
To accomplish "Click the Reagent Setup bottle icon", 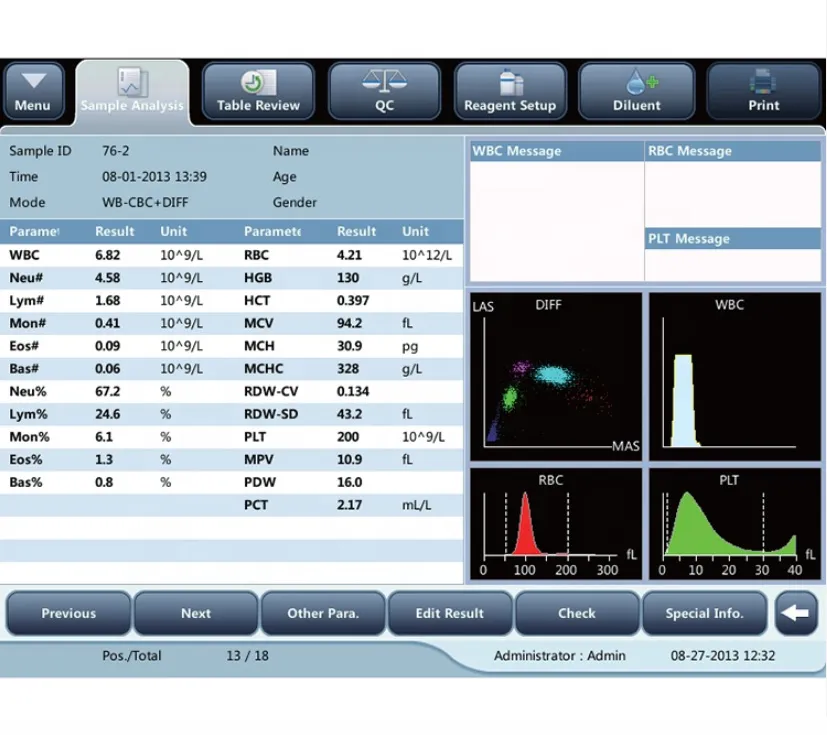I will tap(510, 80).
